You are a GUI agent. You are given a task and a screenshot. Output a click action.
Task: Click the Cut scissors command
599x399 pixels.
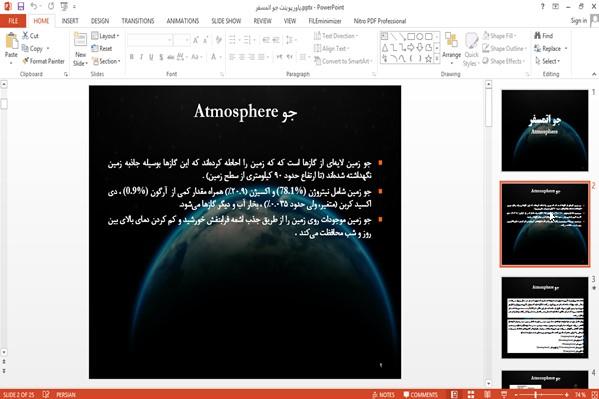[31, 36]
